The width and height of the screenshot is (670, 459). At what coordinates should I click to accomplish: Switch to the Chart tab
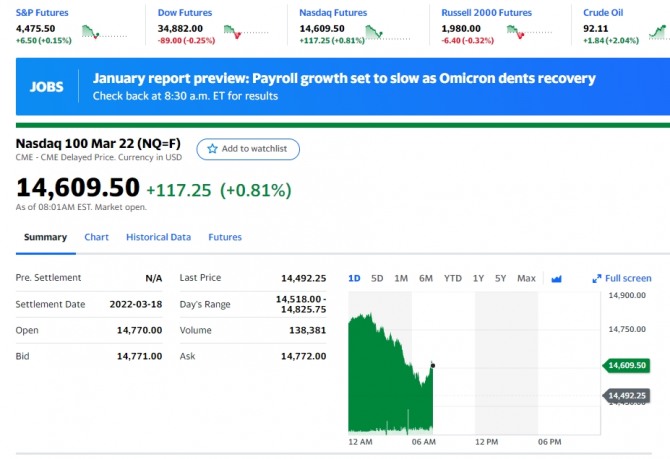pos(96,237)
